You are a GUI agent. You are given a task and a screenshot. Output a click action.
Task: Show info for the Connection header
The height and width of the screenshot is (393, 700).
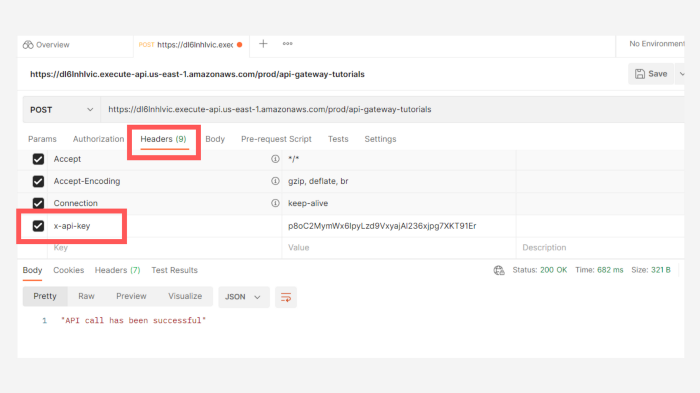[x=275, y=203]
